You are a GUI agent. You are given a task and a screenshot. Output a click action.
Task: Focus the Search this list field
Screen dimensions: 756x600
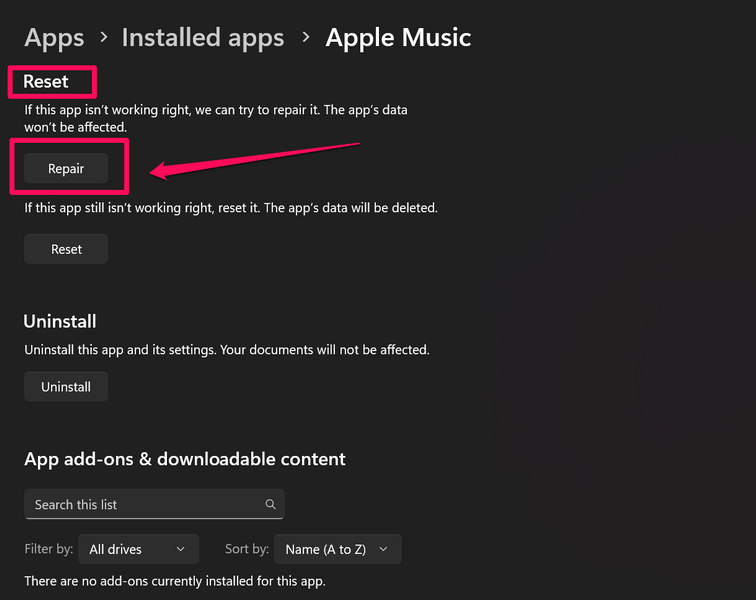pyautogui.click(x=145, y=505)
